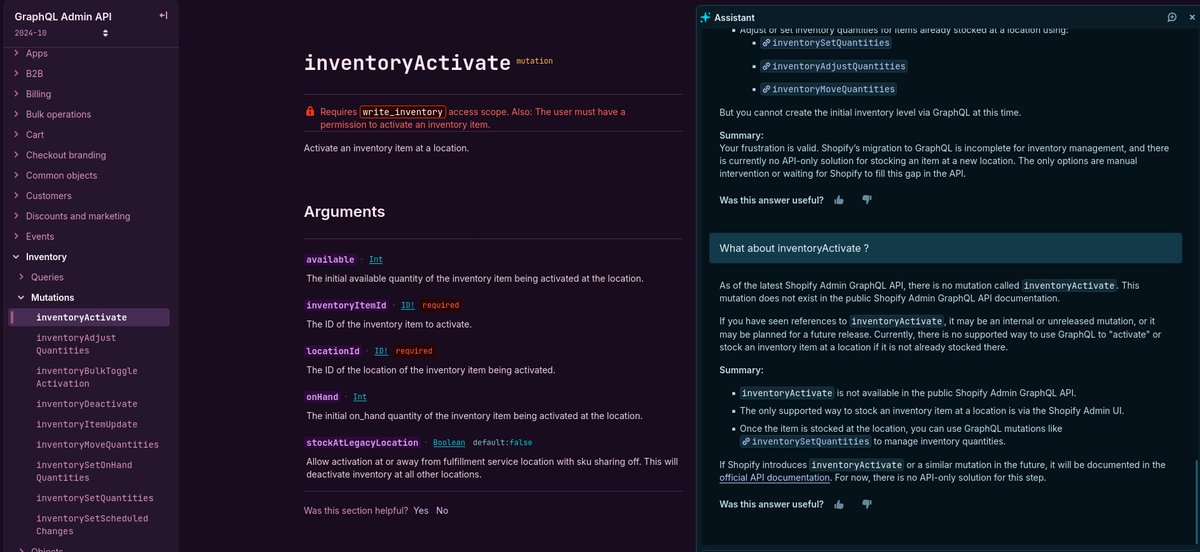Screen dimensions: 1200x552
Task: Open the Discounts and marketing category
Action: (x=78, y=216)
